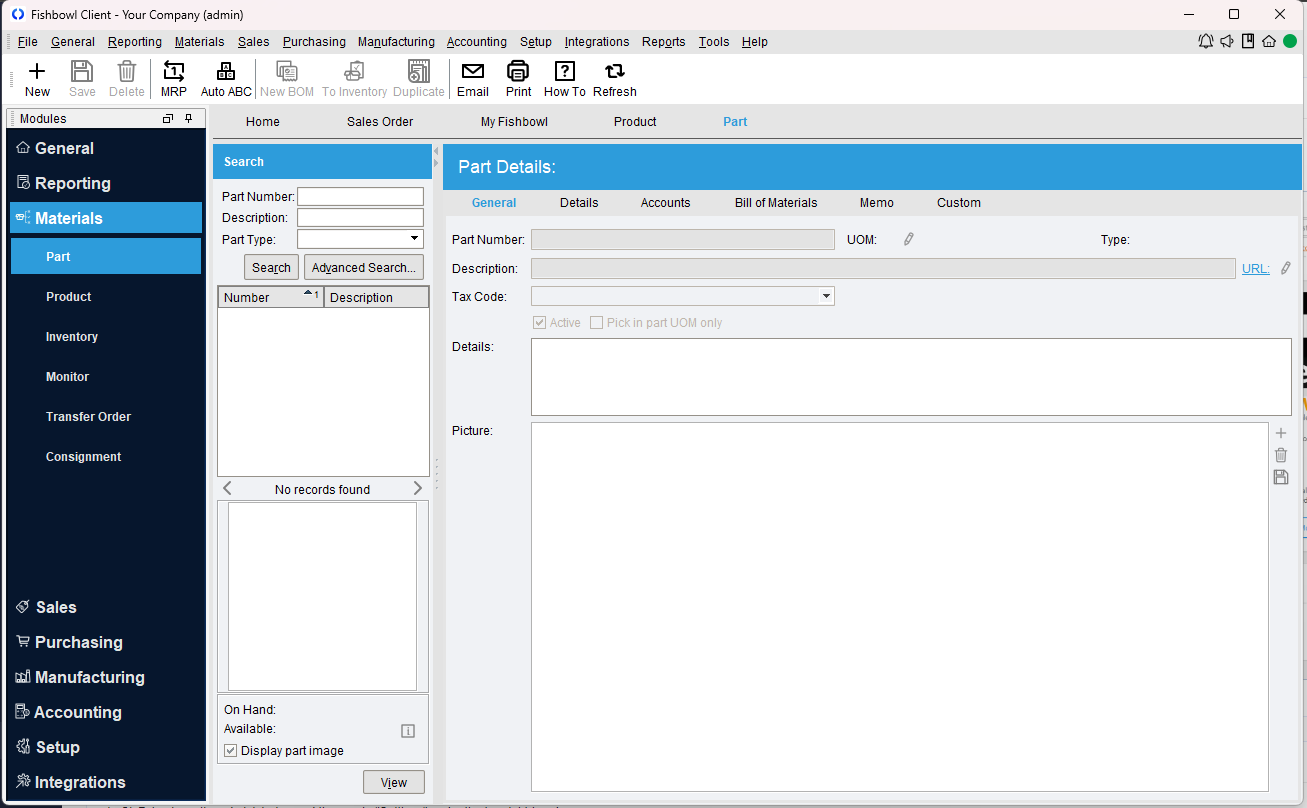Click the inventory info icon near Available
Viewport: 1307px width, 808px height.
pos(408,731)
